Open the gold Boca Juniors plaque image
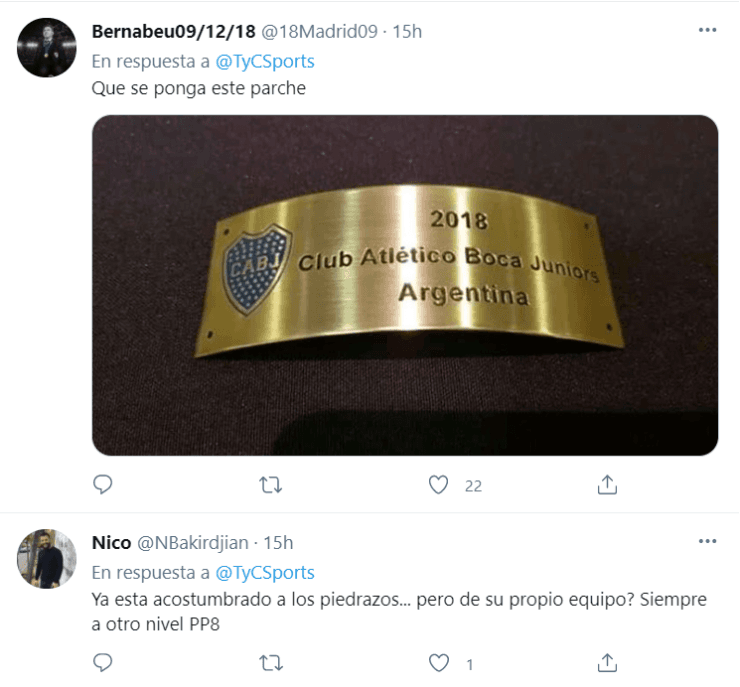This screenshot has height=687, width=740. pyautogui.click(x=405, y=285)
